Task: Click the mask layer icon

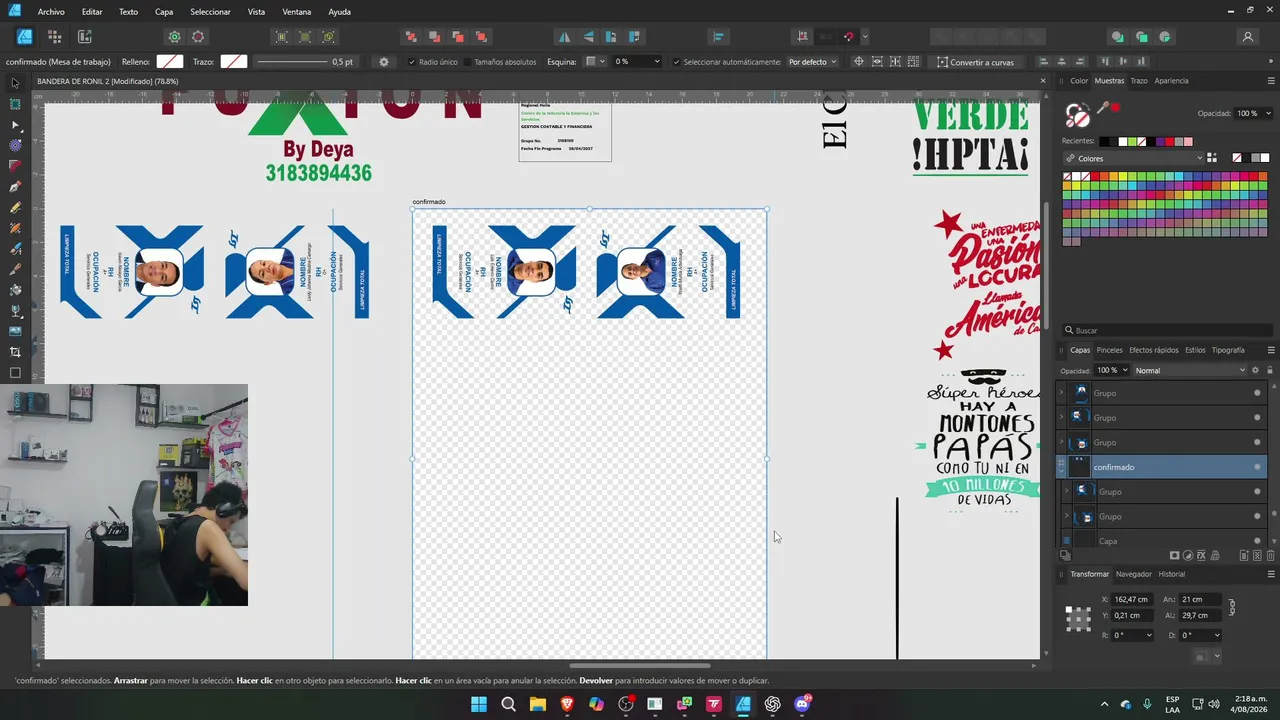Action: click(1175, 556)
